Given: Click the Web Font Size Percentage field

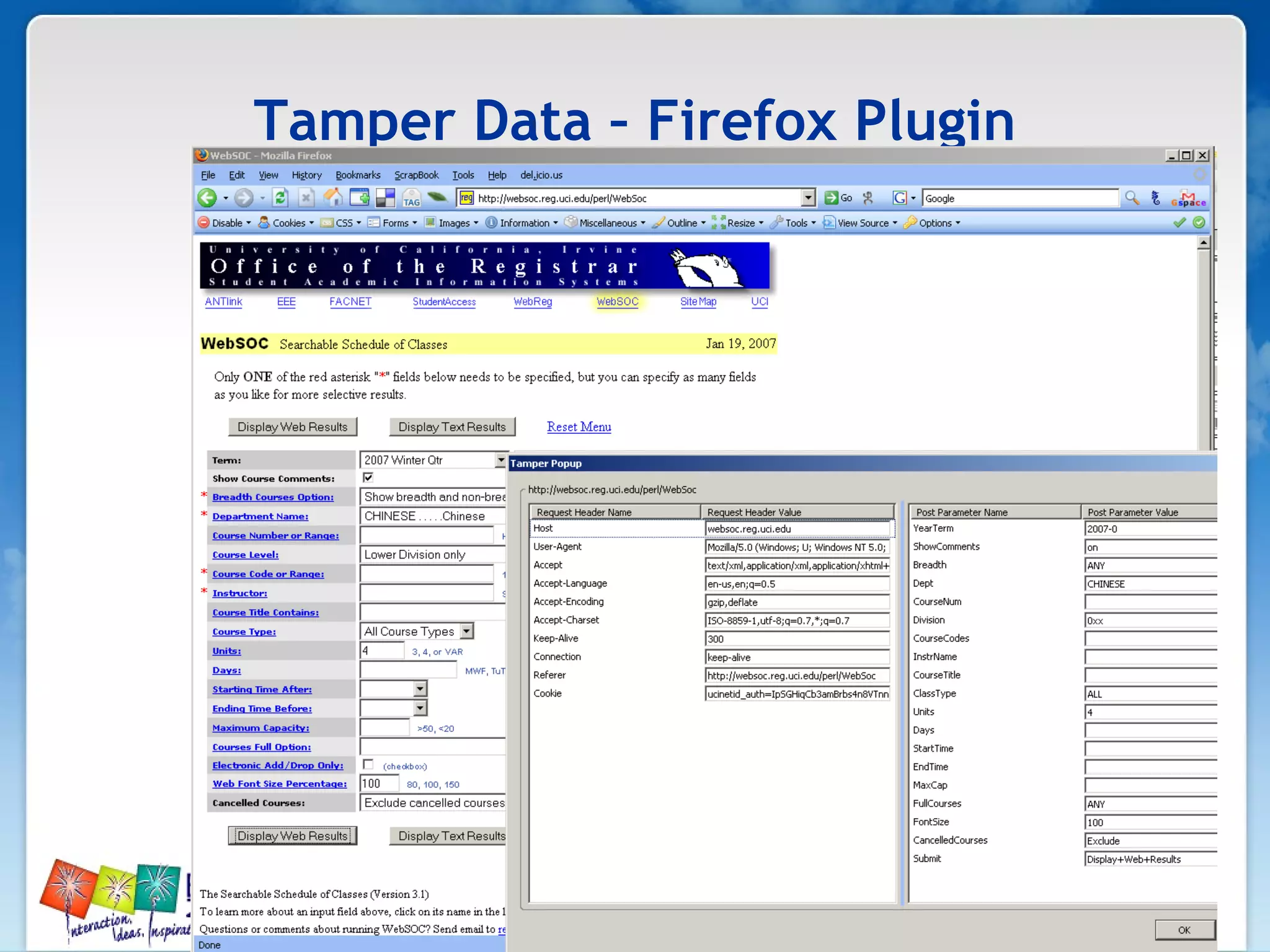Looking at the screenshot, I should coord(380,783).
